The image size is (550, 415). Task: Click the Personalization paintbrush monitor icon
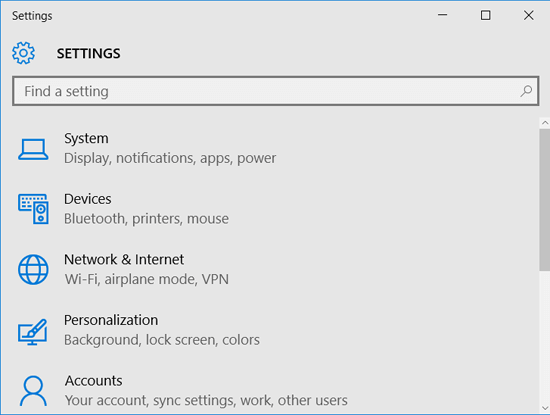32,332
